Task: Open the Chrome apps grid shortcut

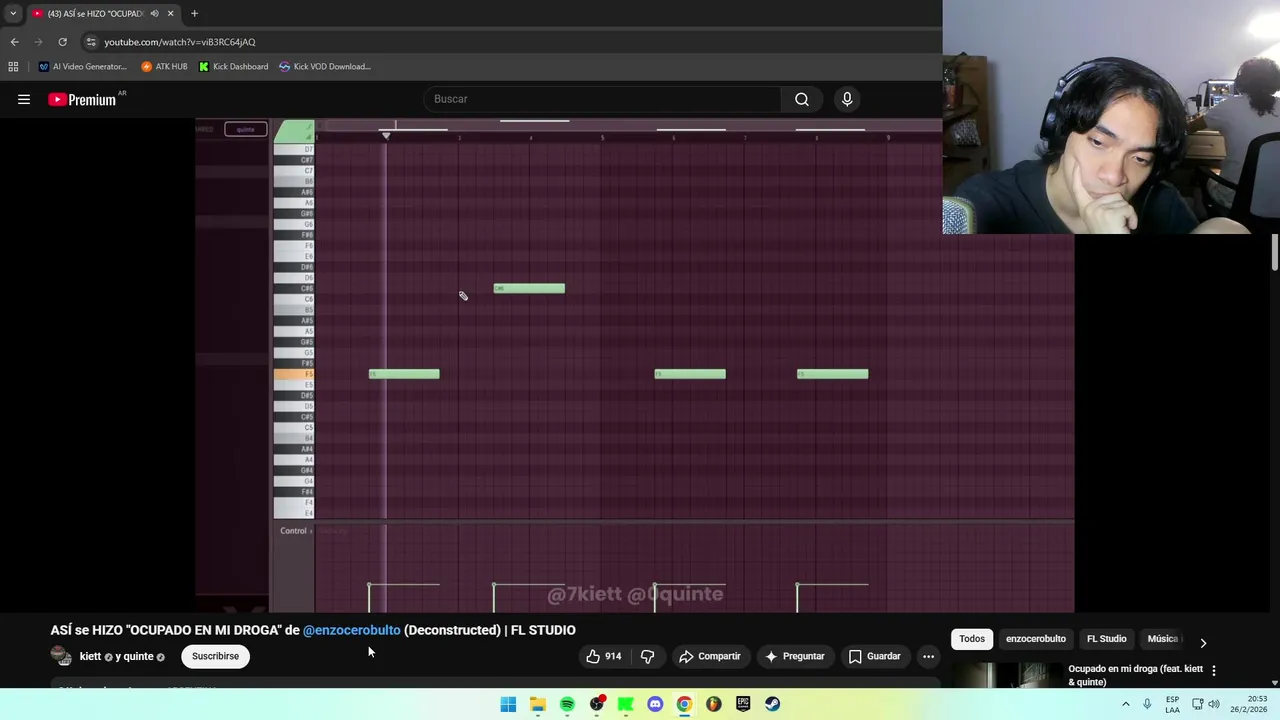Action: [x=13, y=67]
